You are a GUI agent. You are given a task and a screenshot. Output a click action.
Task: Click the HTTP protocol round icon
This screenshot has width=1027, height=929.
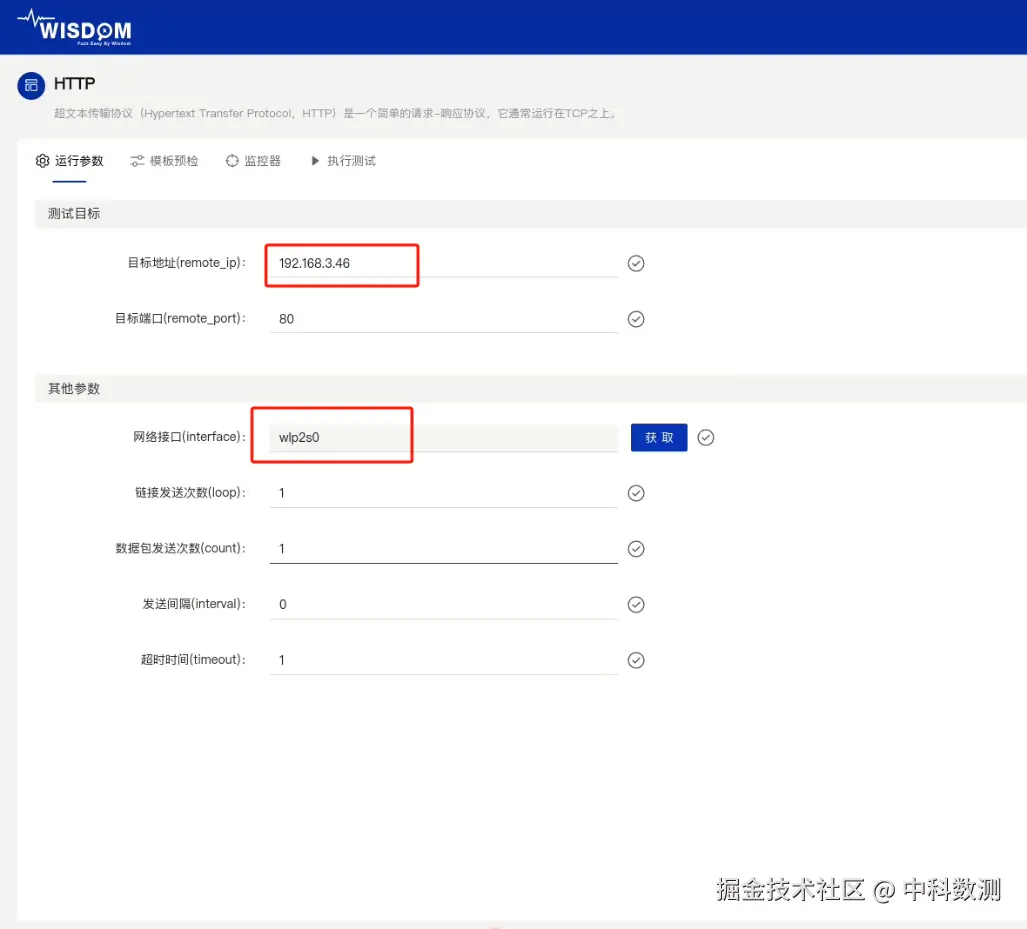[x=31, y=85]
